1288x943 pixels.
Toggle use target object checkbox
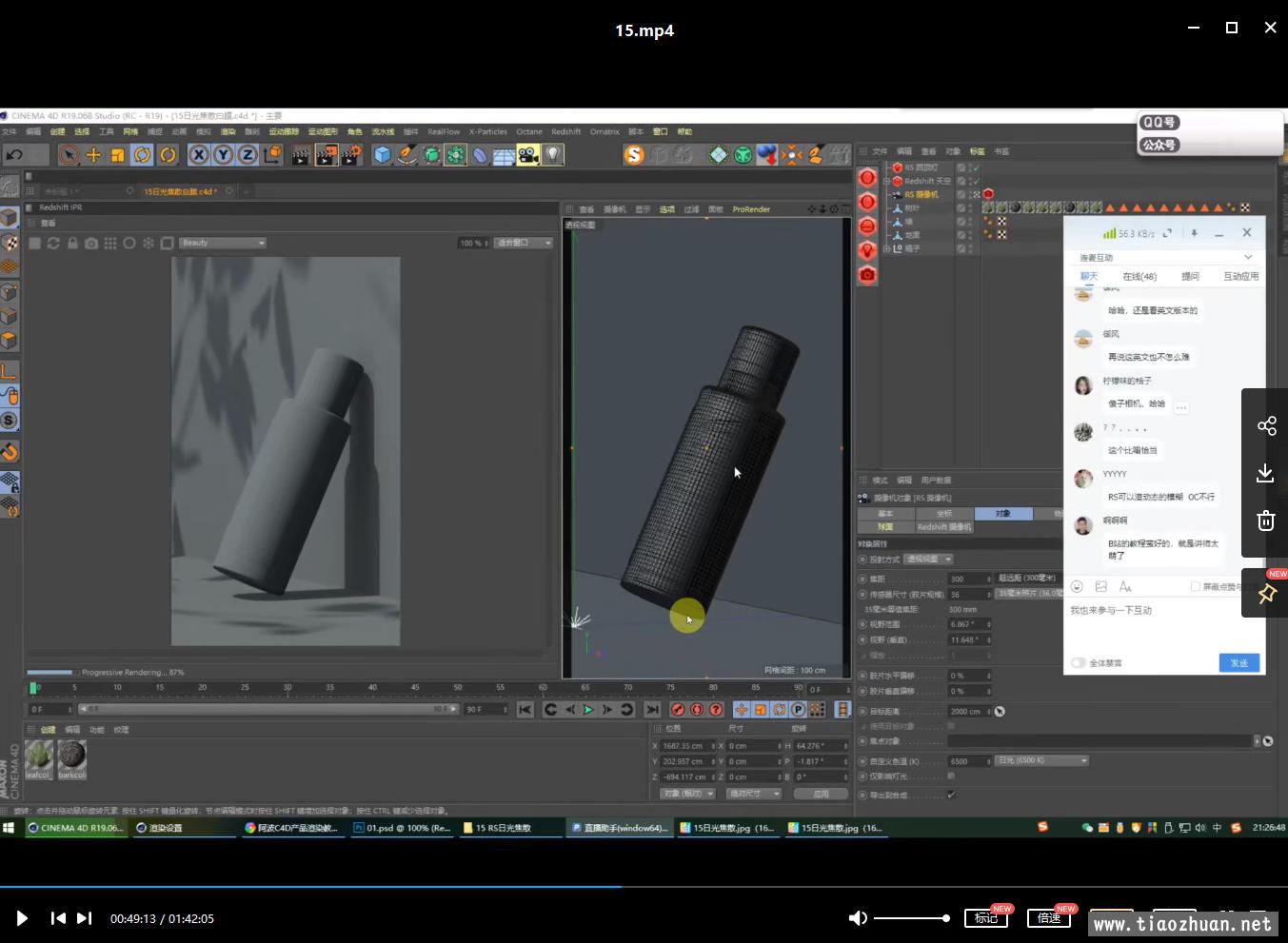coord(951,726)
